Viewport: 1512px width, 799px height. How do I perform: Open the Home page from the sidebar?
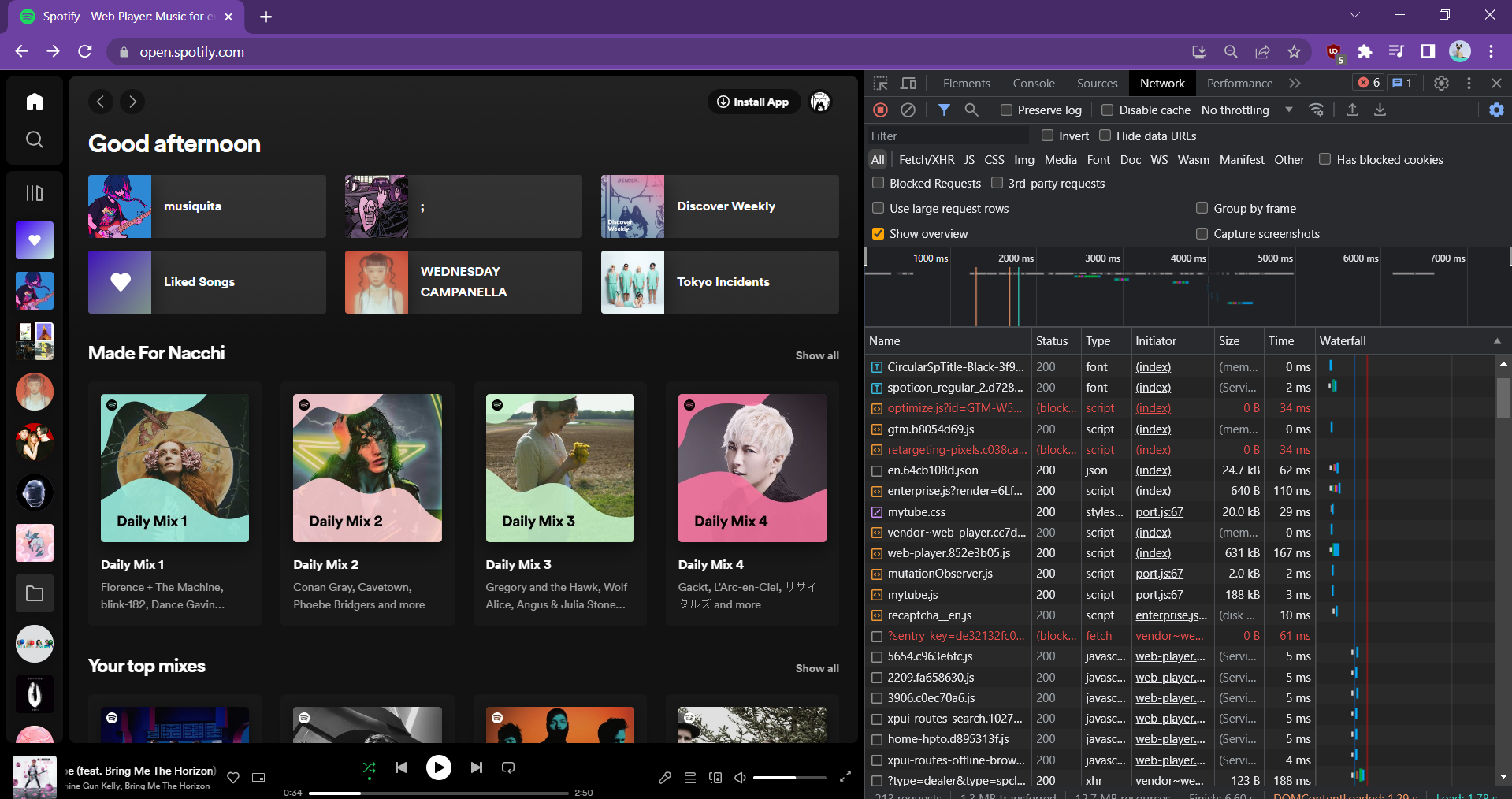point(34,101)
